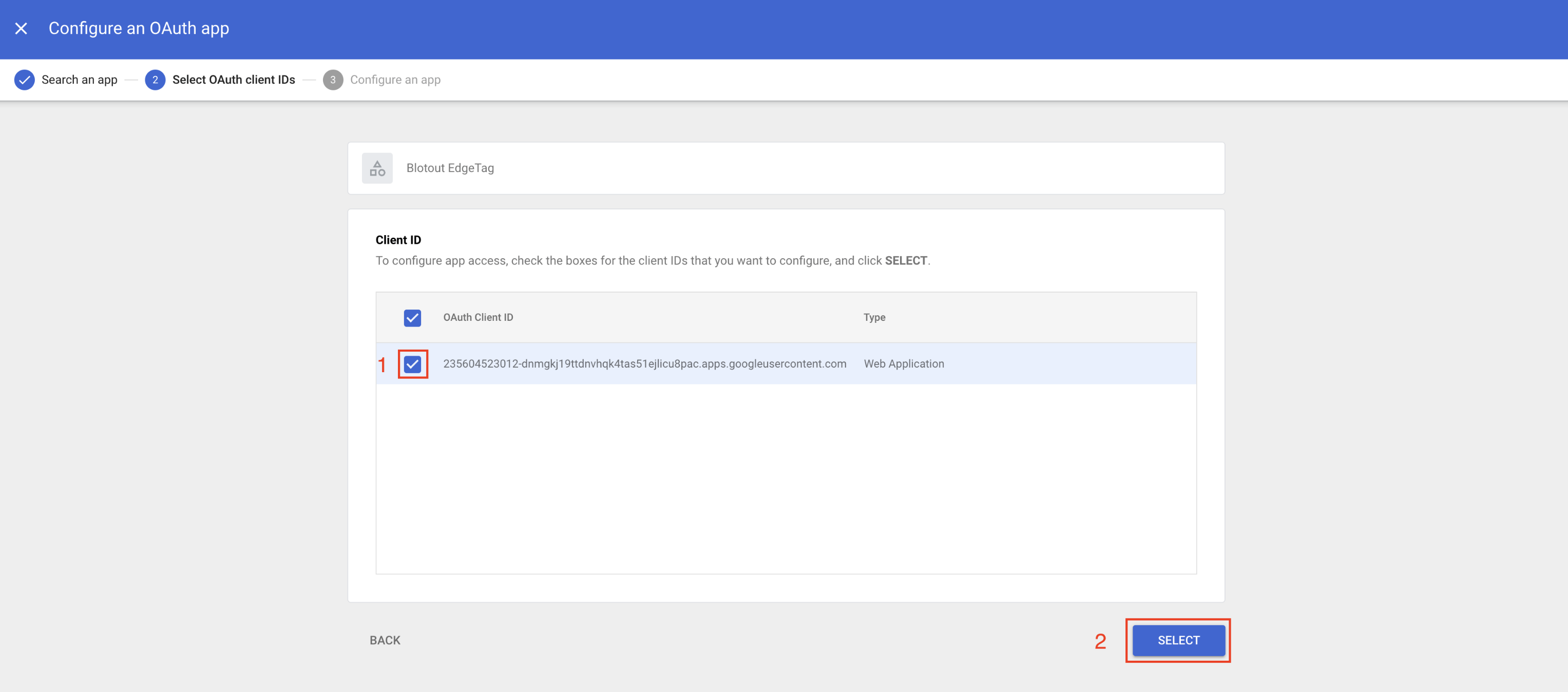This screenshot has height=692, width=1568.
Task: Click the Client ID section heading
Action: tap(398, 240)
